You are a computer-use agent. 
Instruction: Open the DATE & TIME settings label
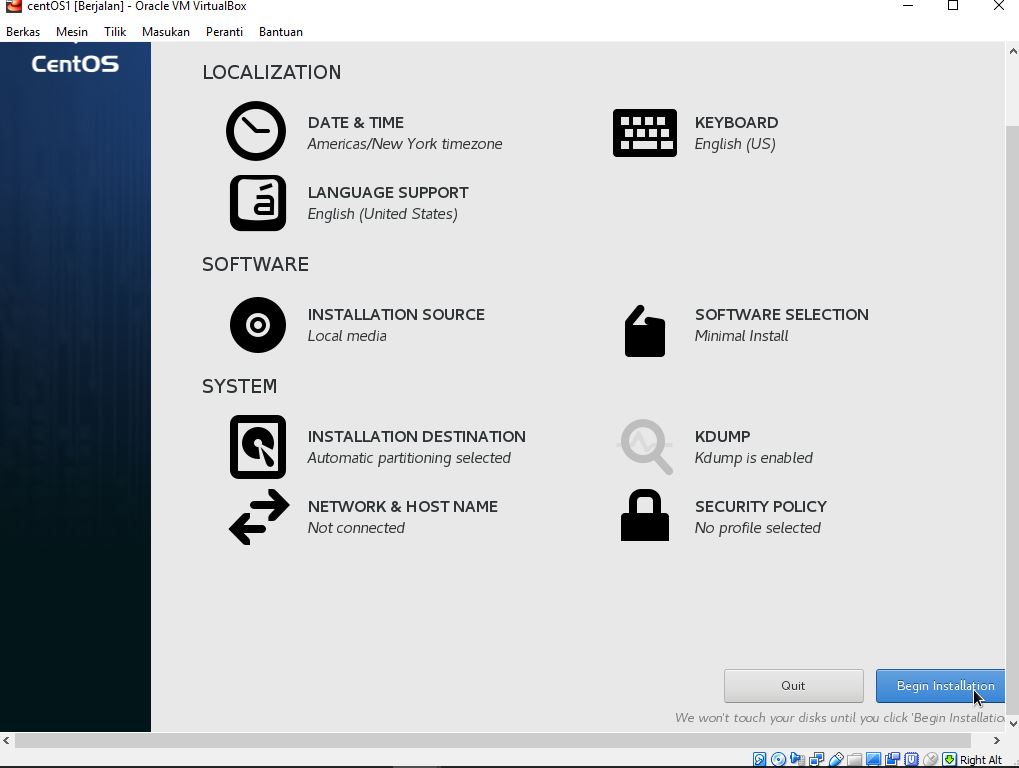click(355, 123)
